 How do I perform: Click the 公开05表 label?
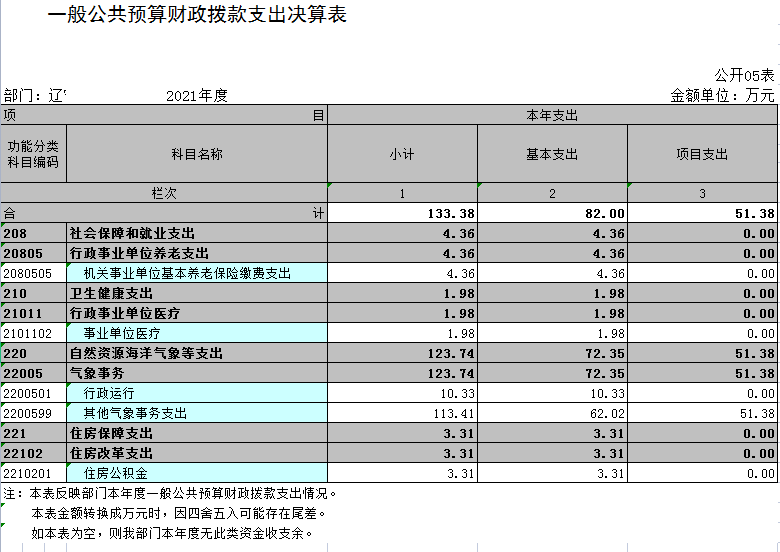point(744,76)
